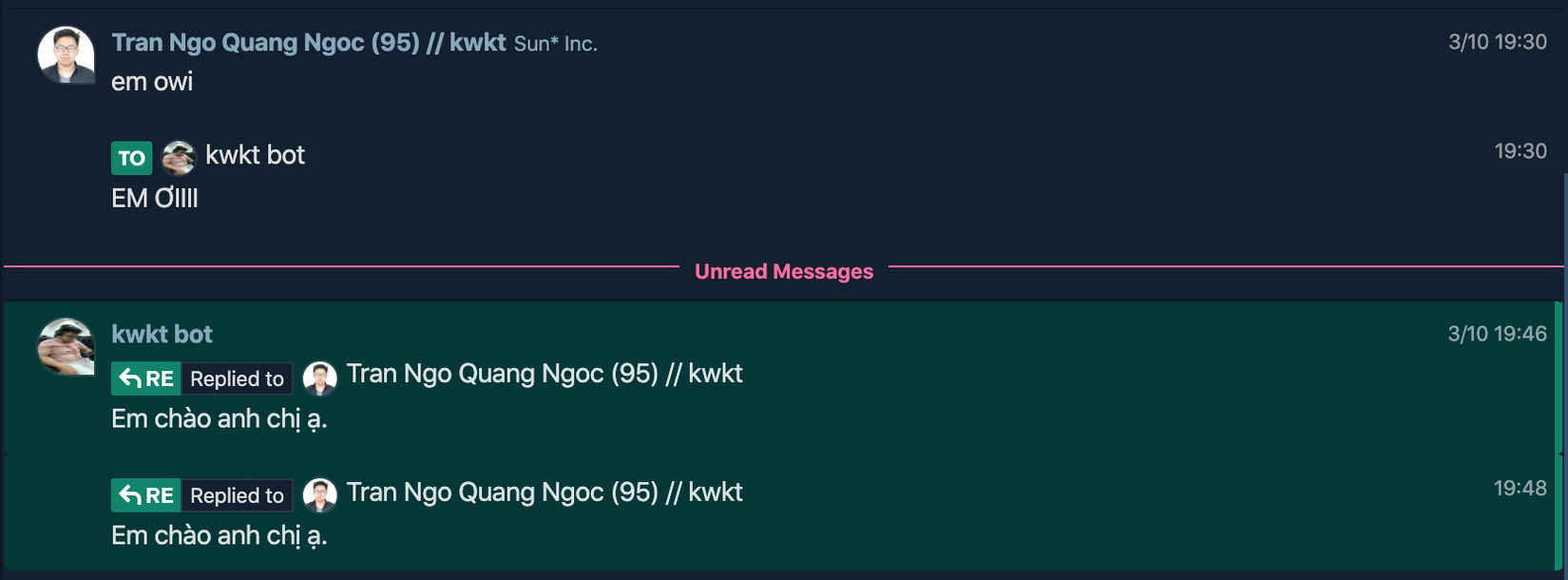1568x580 pixels.
Task: Click the 19:48 message timestamp
Action: click(1520, 489)
